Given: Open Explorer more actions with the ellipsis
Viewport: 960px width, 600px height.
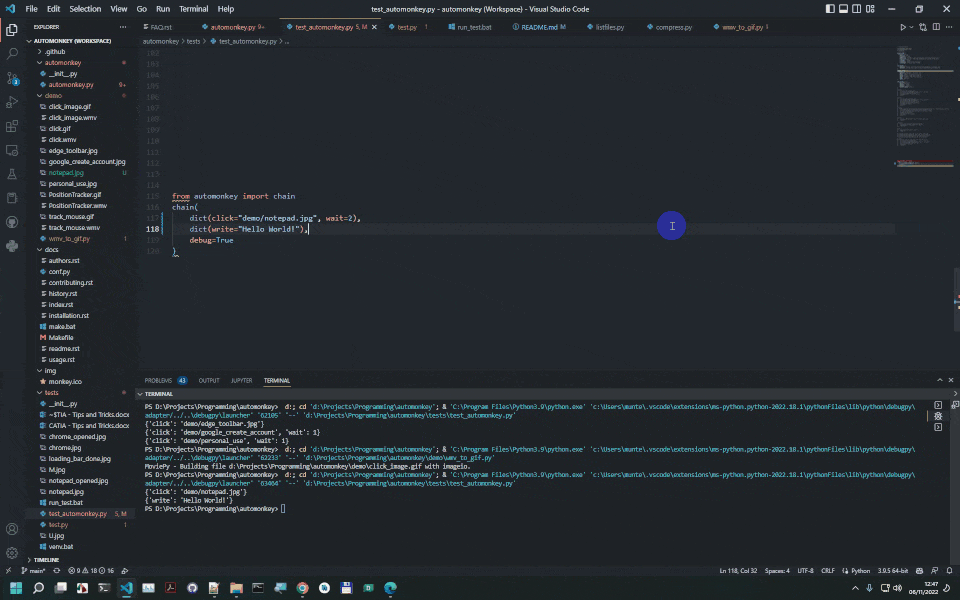Looking at the screenshot, I should point(124,27).
